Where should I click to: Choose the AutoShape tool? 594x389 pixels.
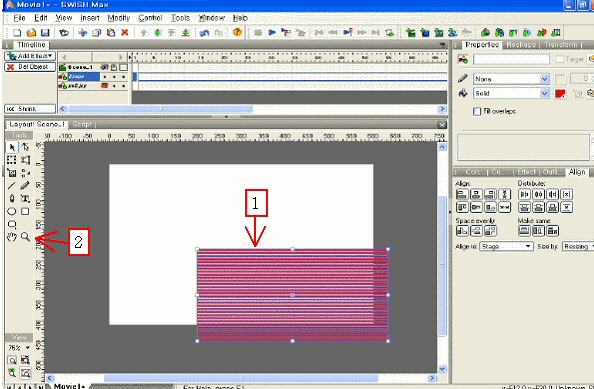(x=12, y=224)
